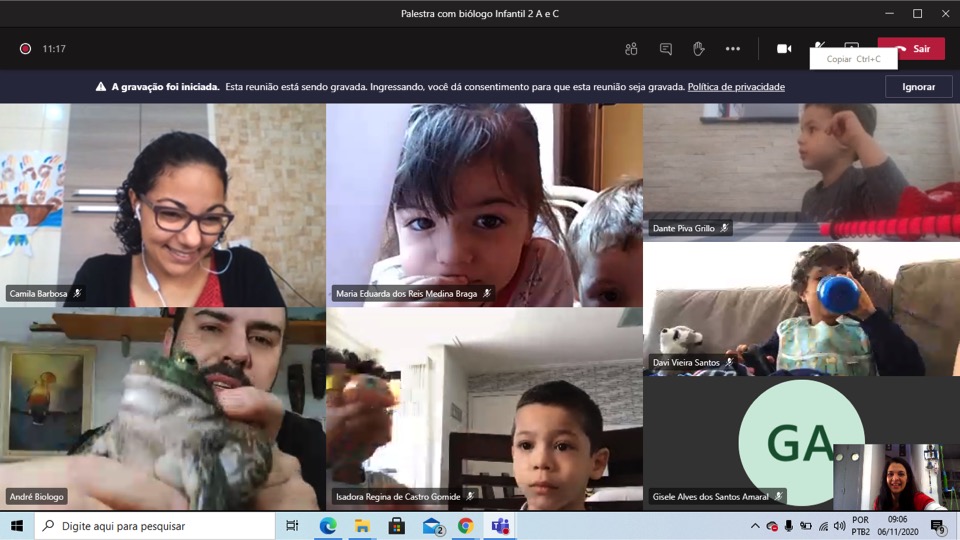Open the Windows Task View icon
This screenshot has height=540, width=960.
click(292, 526)
